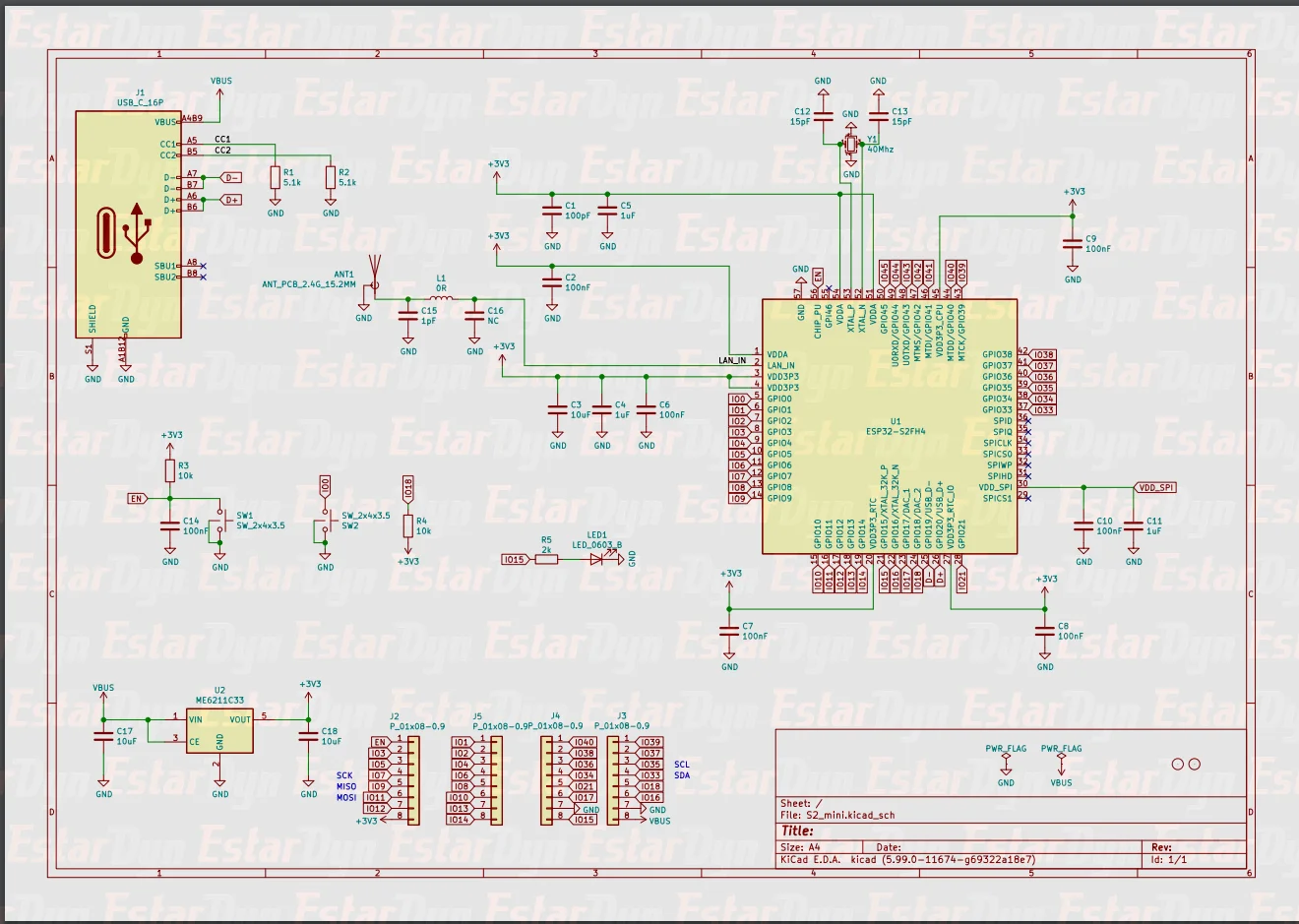Image resolution: width=1299 pixels, height=924 pixels.
Task: Select resistor R5 next to LED1
Action: [x=546, y=559]
